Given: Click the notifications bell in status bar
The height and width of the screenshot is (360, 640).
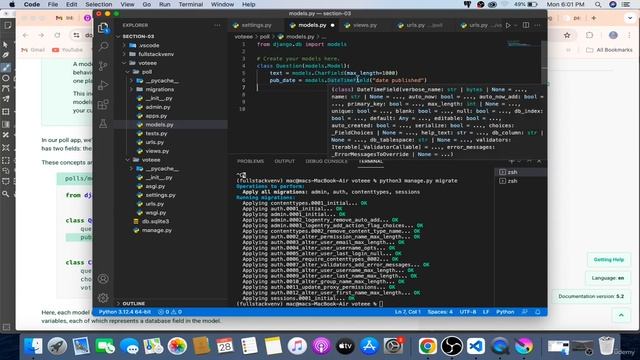Looking at the screenshot, I should click(538, 312).
